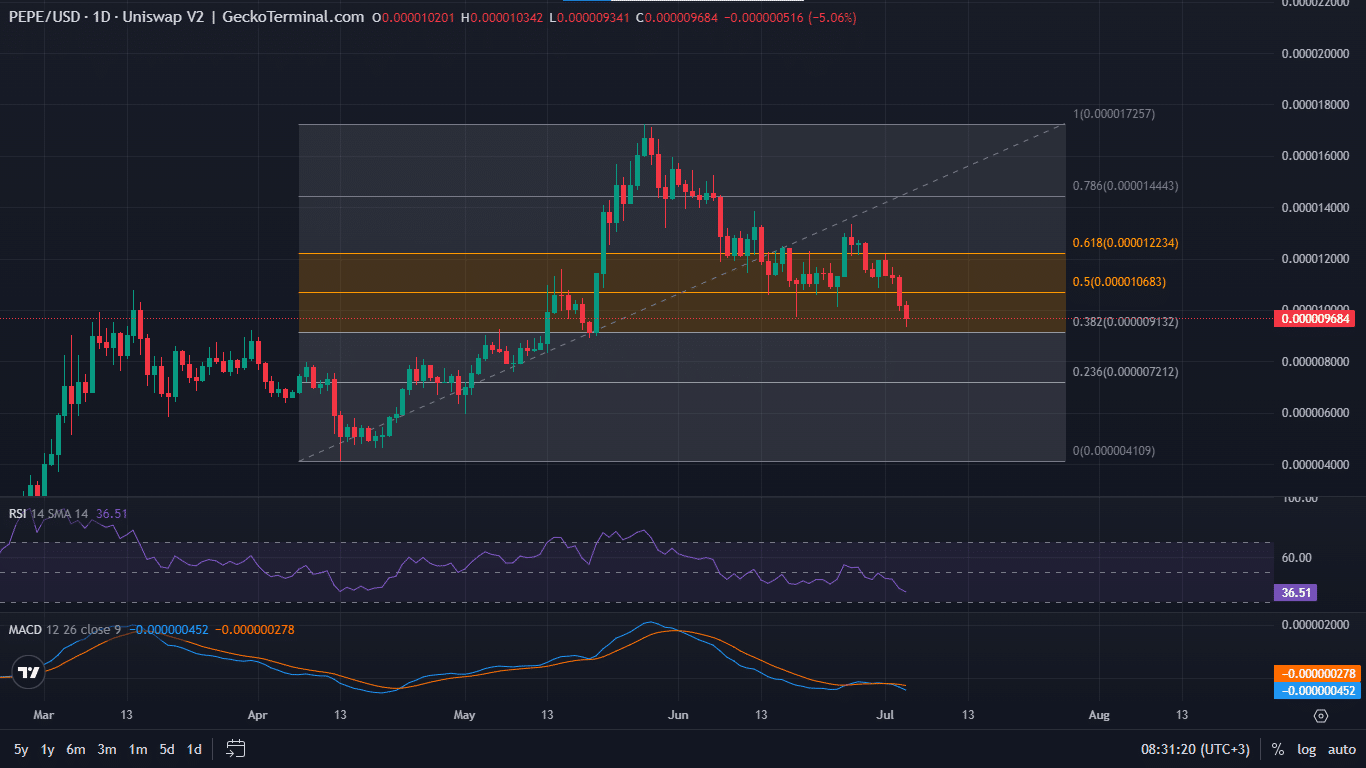Click the Apr label on time axis

258,715
